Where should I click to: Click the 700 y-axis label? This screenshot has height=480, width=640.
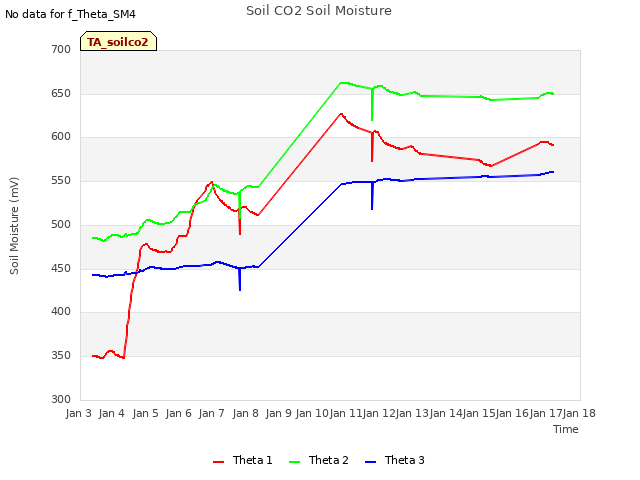[x=61, y=49]
